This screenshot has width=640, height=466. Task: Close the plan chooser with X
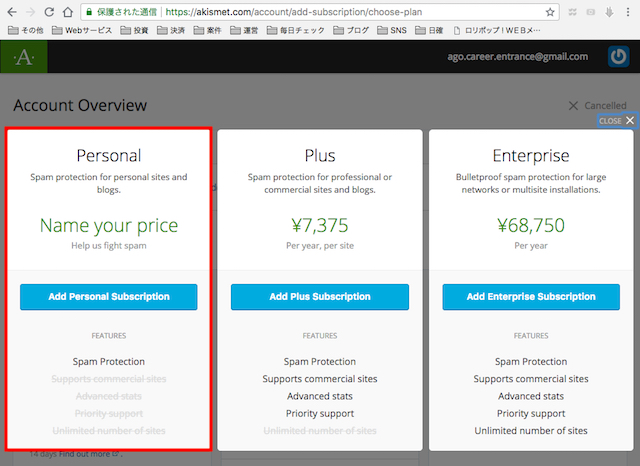tap(629, 120)
